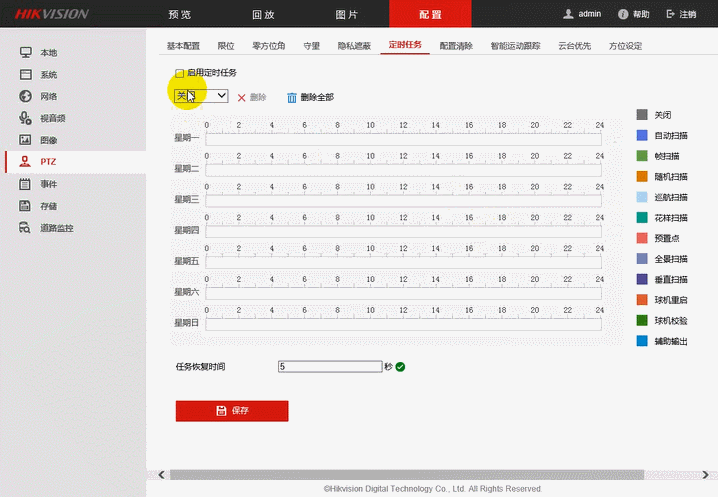Click the green checkmark validation icon
The height and width of the screenshot is (497, 718).
click(x=400, y=367)
